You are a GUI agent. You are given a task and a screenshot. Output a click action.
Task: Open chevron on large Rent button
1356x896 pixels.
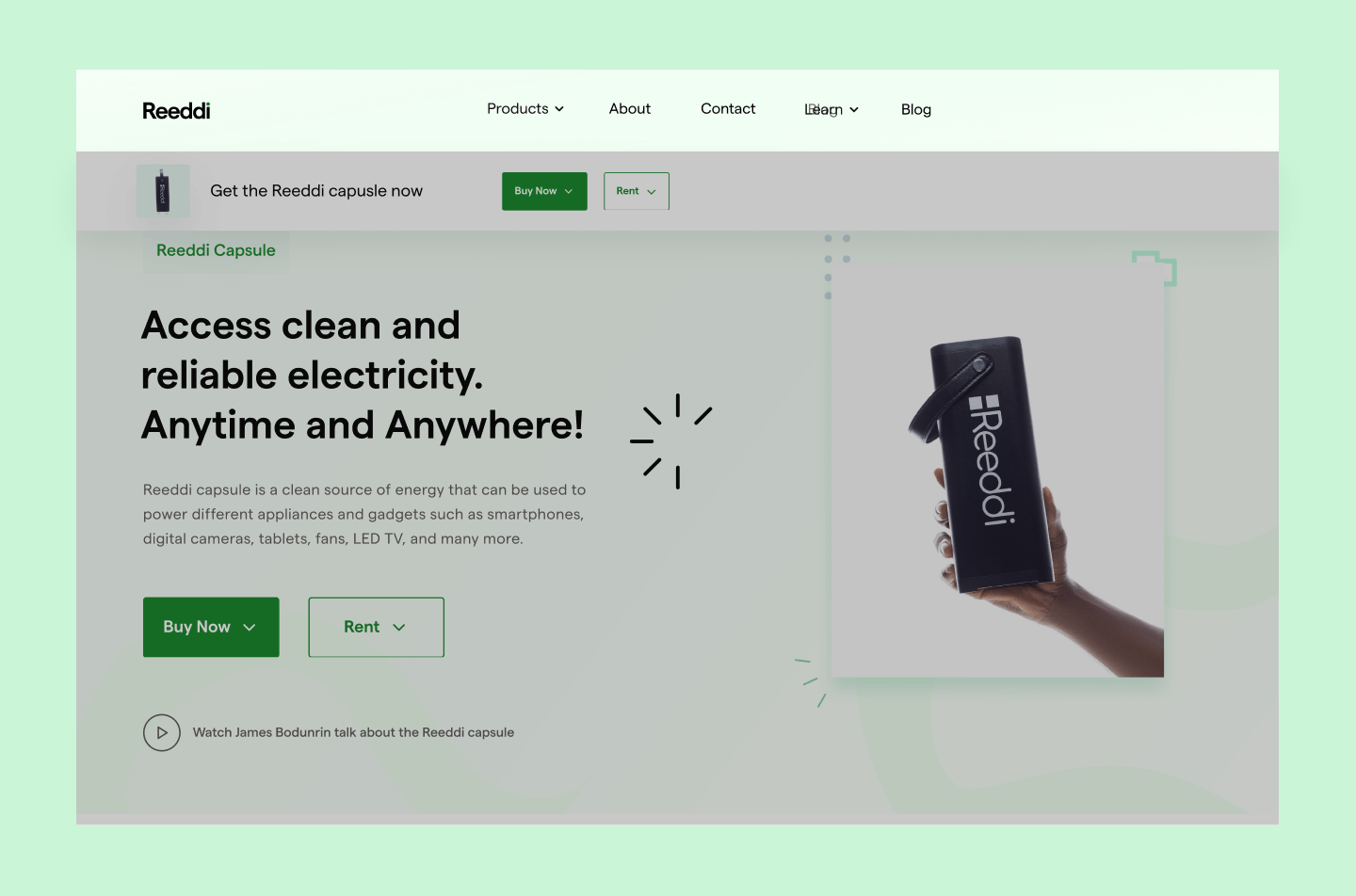399,628
